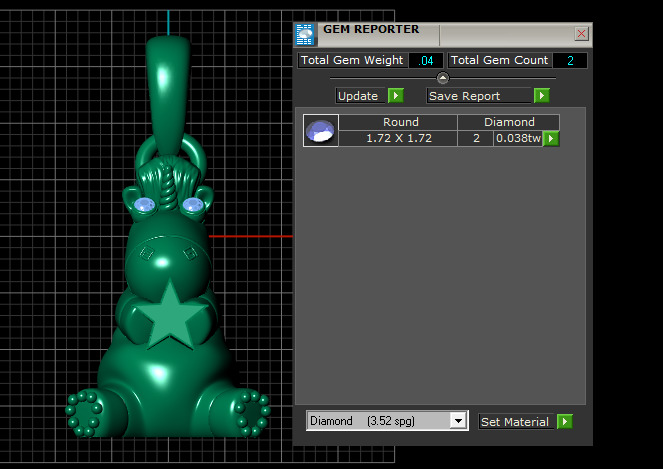Click the Update label button
This screenshot has width=663, height=469.
[x=361, y=96]
